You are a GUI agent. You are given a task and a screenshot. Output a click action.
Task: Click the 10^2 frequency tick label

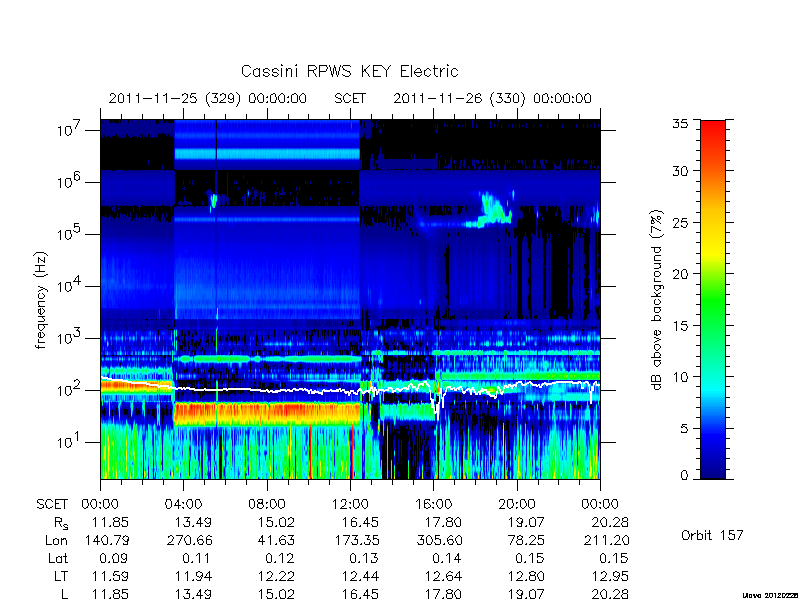[68, 389]
